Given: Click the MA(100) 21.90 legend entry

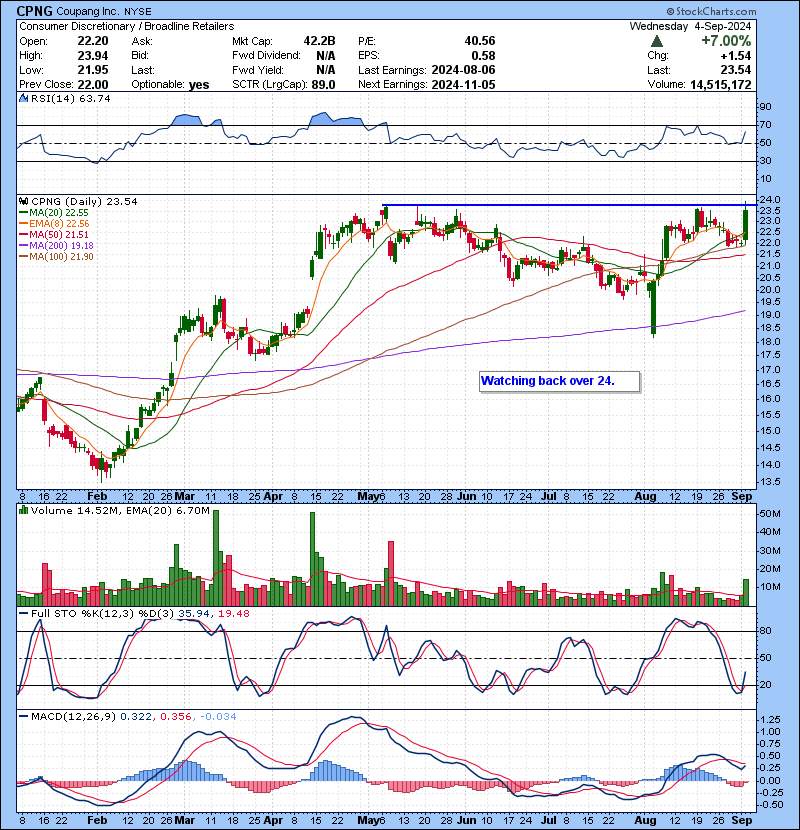Looking at the screenshot, I should (x=56, y=257).
